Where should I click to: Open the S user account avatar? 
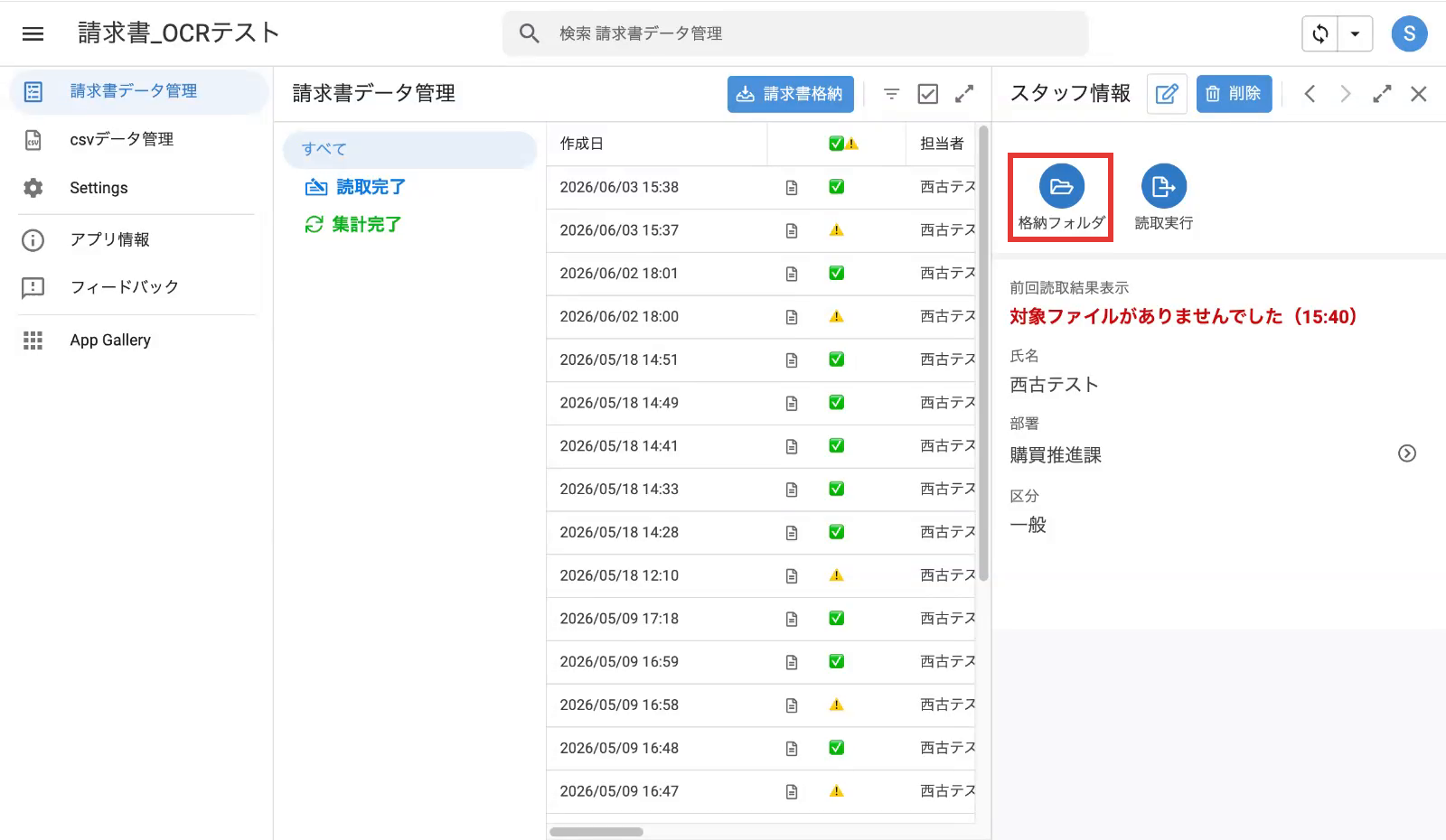pyautogui.click(x=1409, y=34)
